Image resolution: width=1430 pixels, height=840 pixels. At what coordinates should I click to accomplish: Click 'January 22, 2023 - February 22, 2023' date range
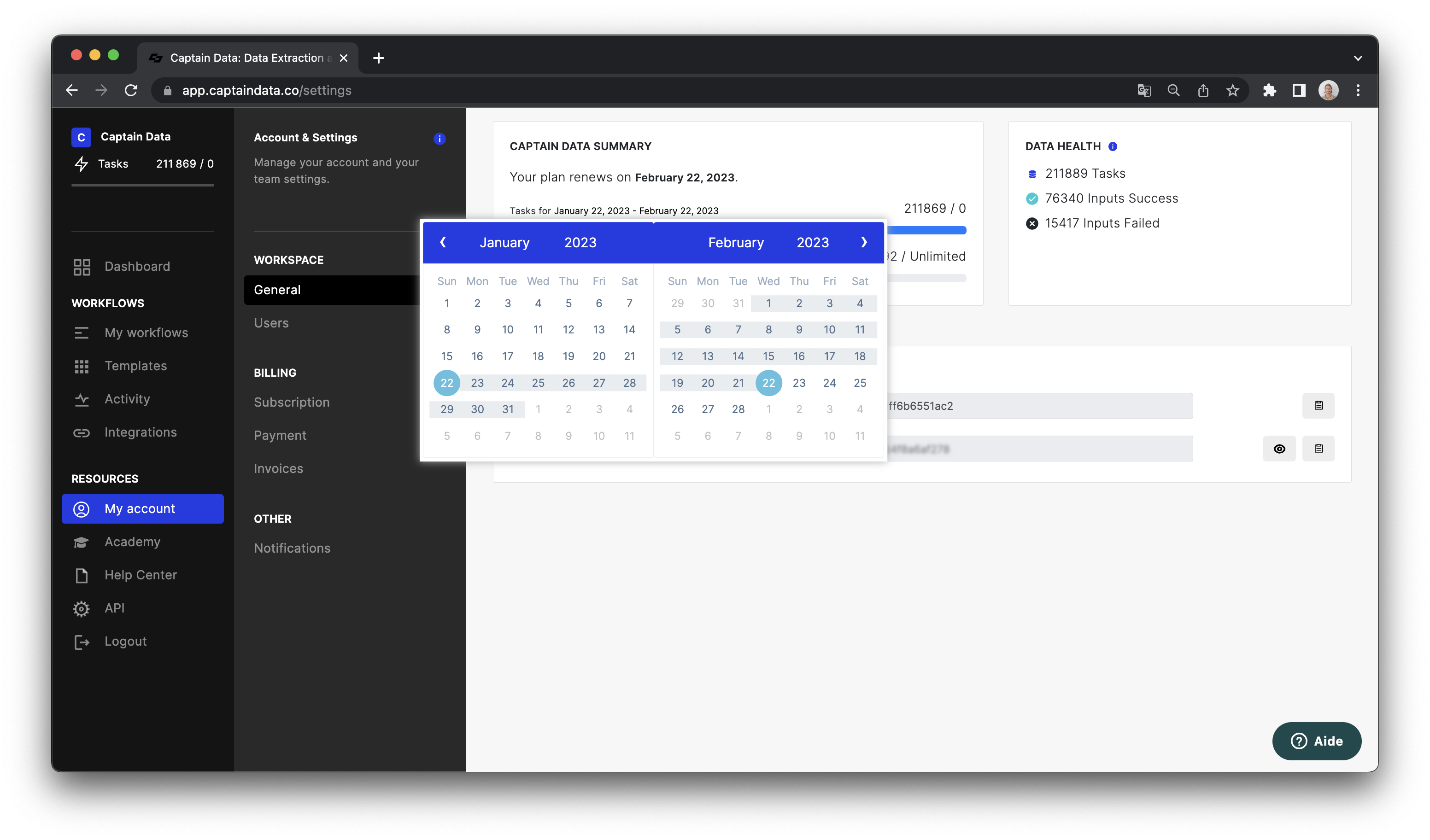click(x=636, y=211)
